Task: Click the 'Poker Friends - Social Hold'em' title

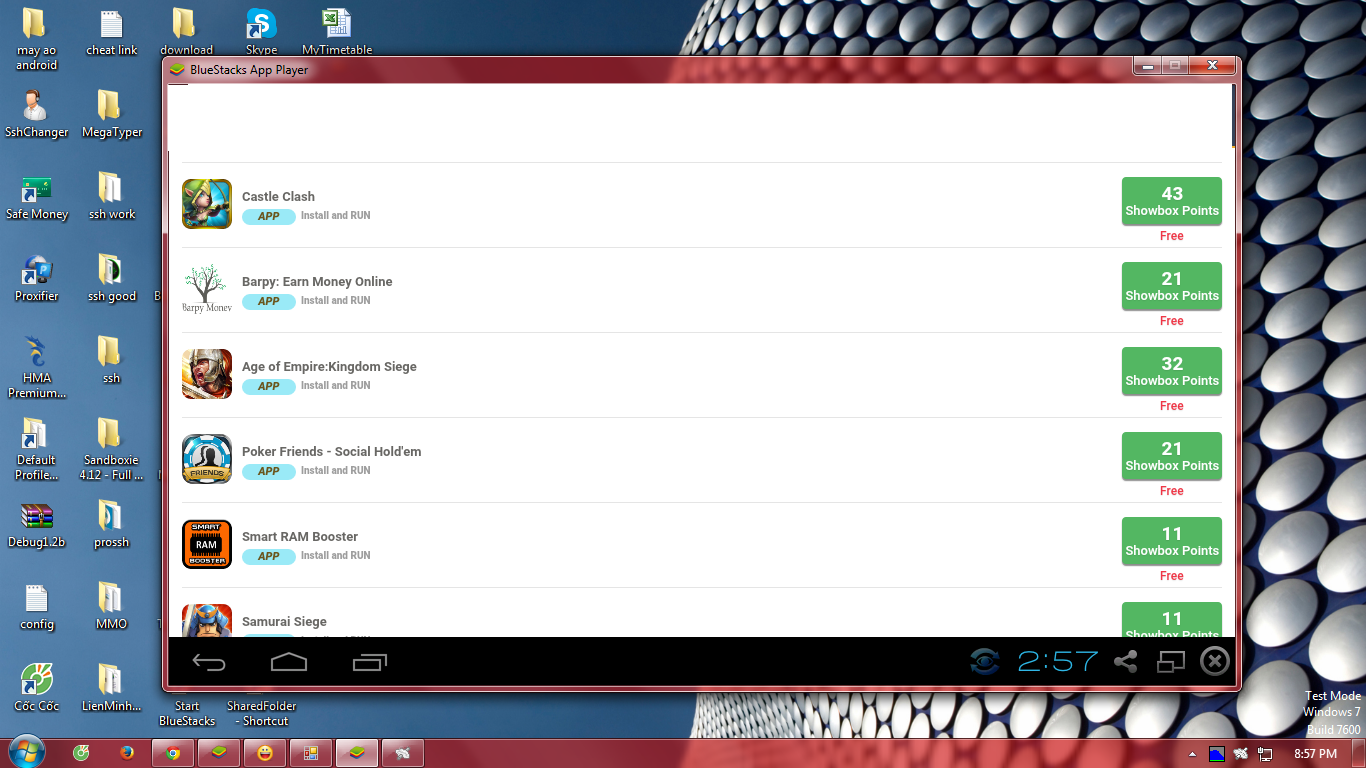Action: 331,452
